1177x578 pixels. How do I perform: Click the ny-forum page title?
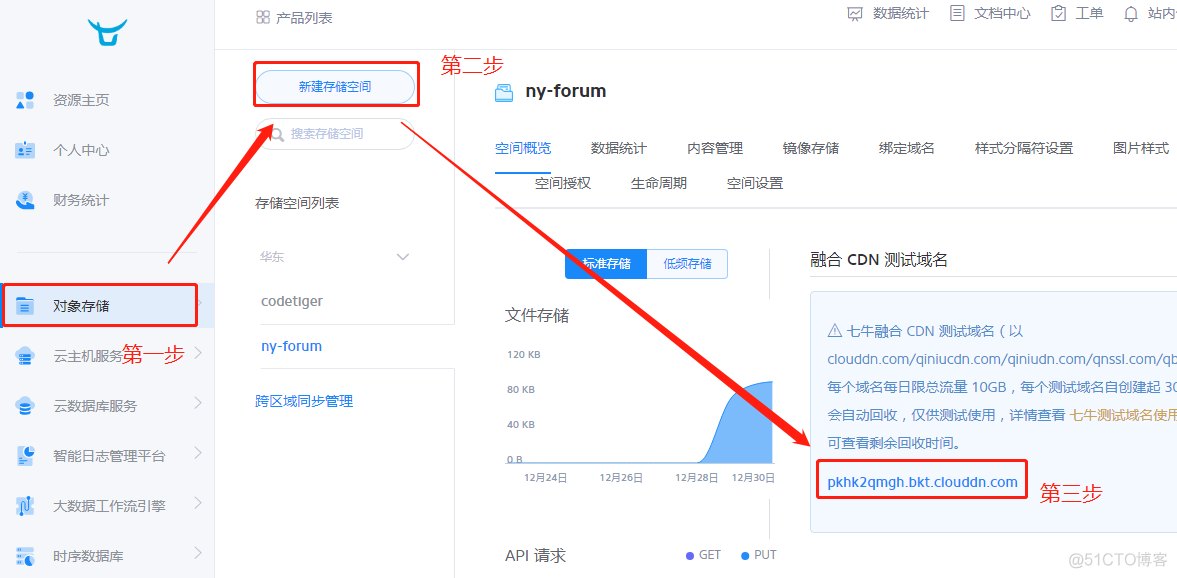click(565, 92)
